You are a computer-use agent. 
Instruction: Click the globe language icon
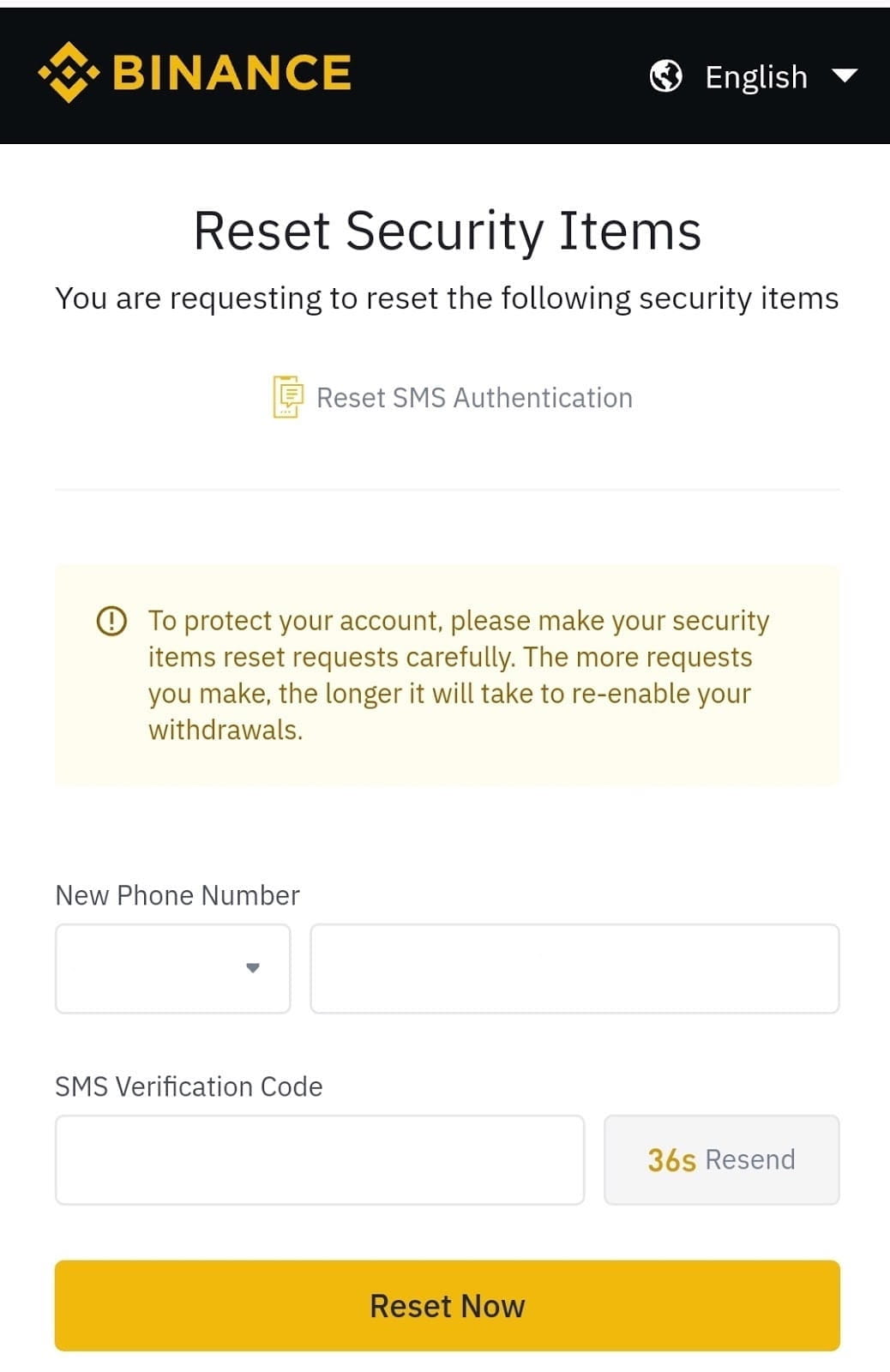click(x=665, y=76)
